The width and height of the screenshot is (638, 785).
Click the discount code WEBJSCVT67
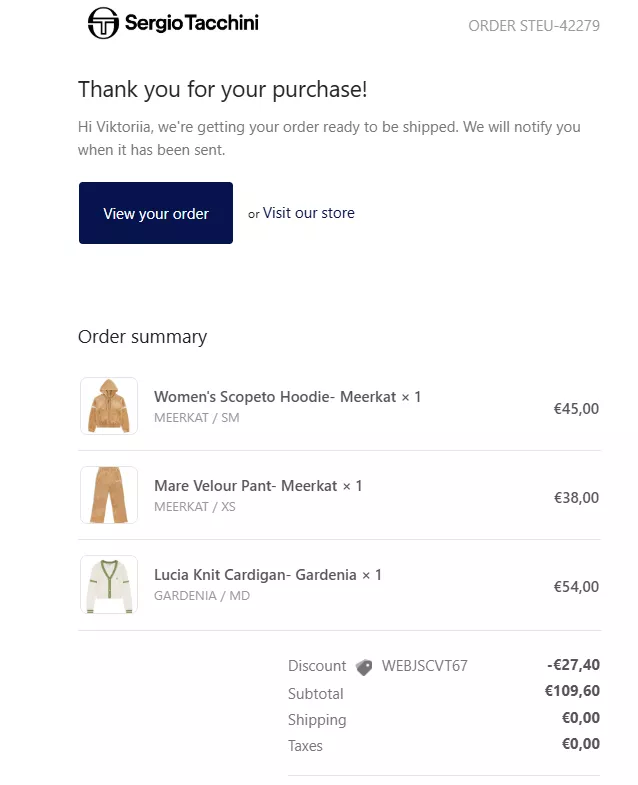[x=425, y=666]
